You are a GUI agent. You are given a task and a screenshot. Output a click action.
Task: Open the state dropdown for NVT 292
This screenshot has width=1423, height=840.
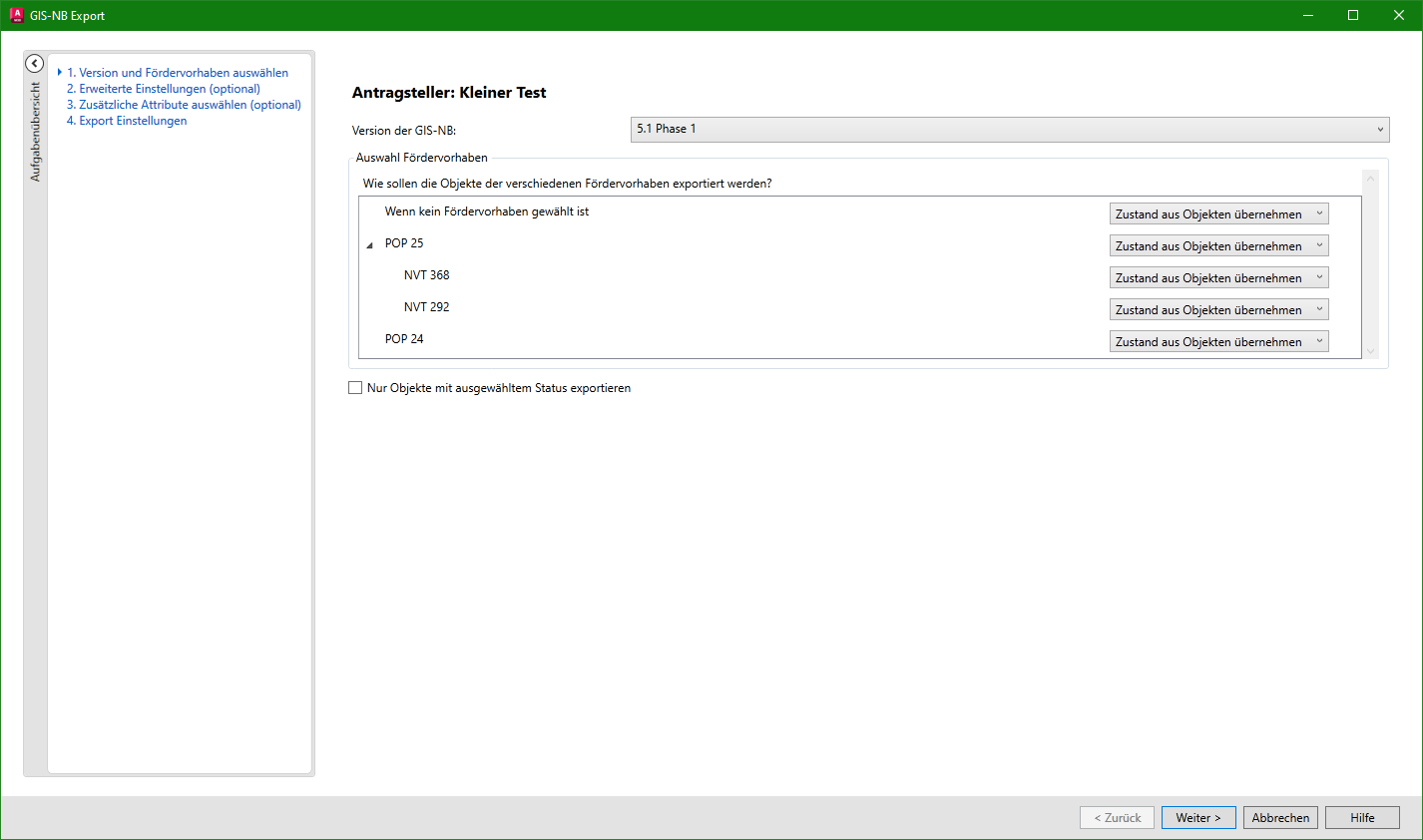click(1218, 310)
